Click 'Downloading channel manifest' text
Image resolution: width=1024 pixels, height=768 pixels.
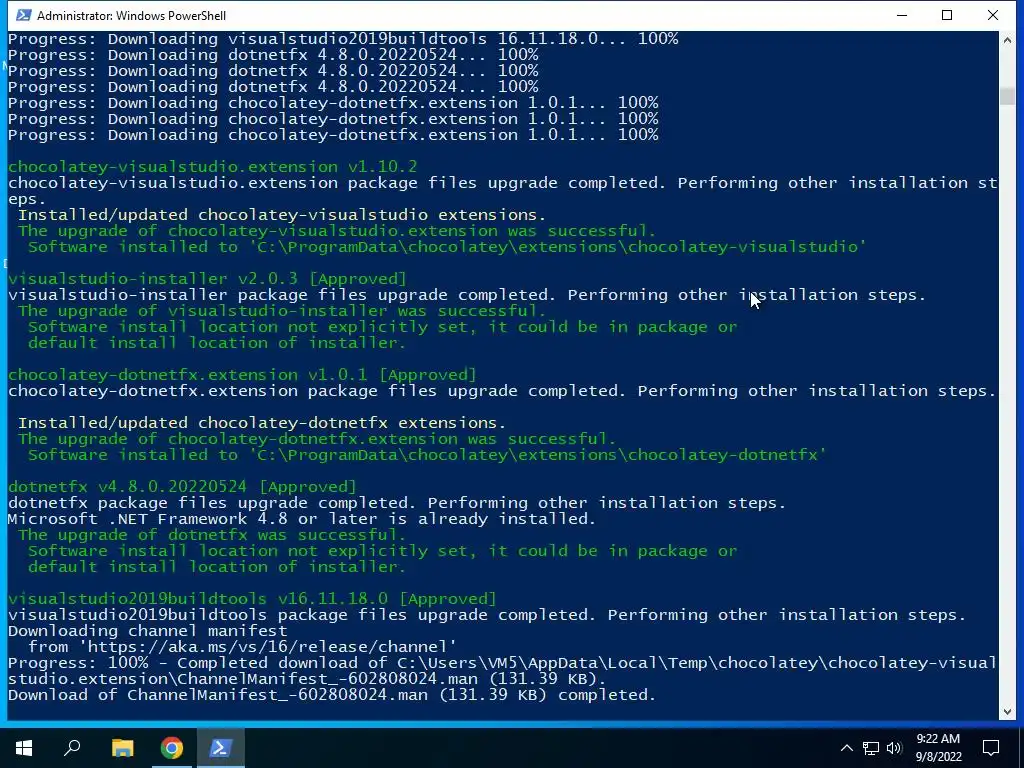148,631
